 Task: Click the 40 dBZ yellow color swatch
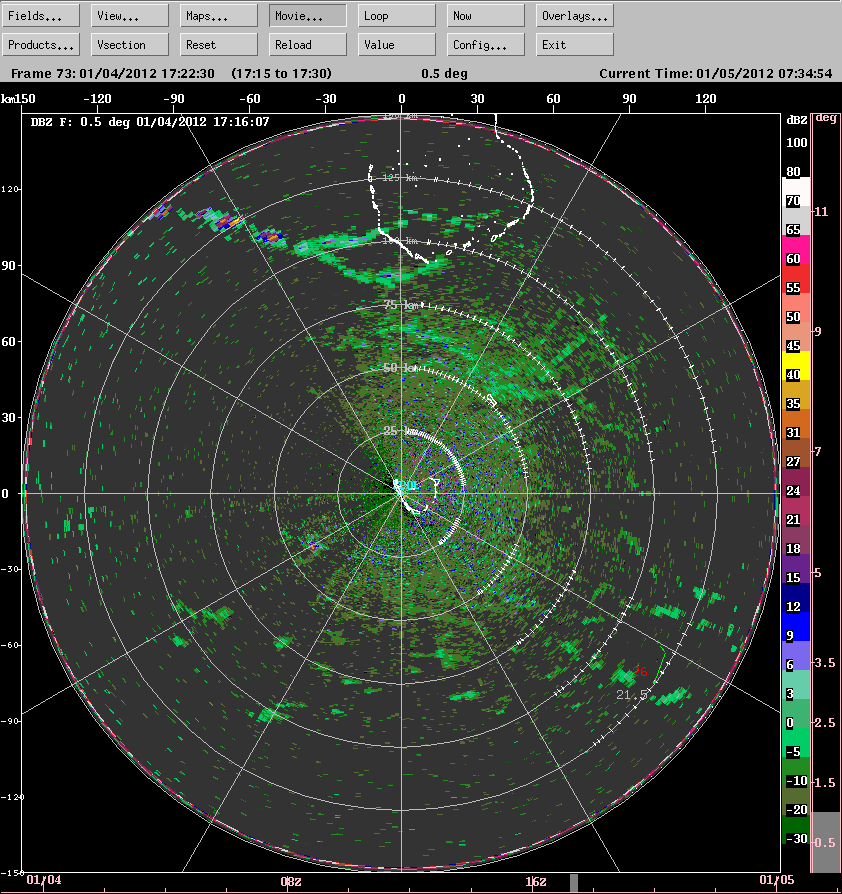pos(796,365)
